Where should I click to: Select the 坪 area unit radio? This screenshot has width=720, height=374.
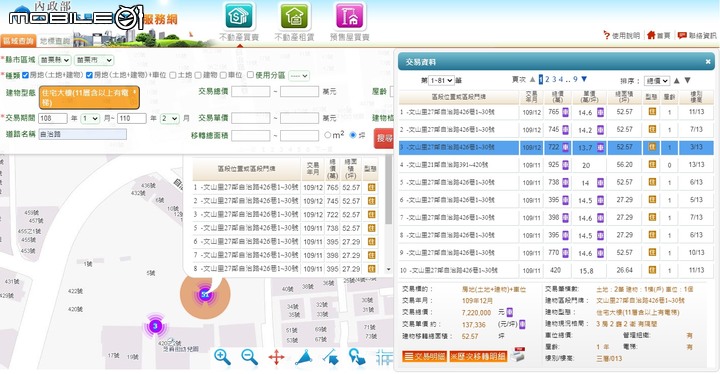(x=353, y=135)
